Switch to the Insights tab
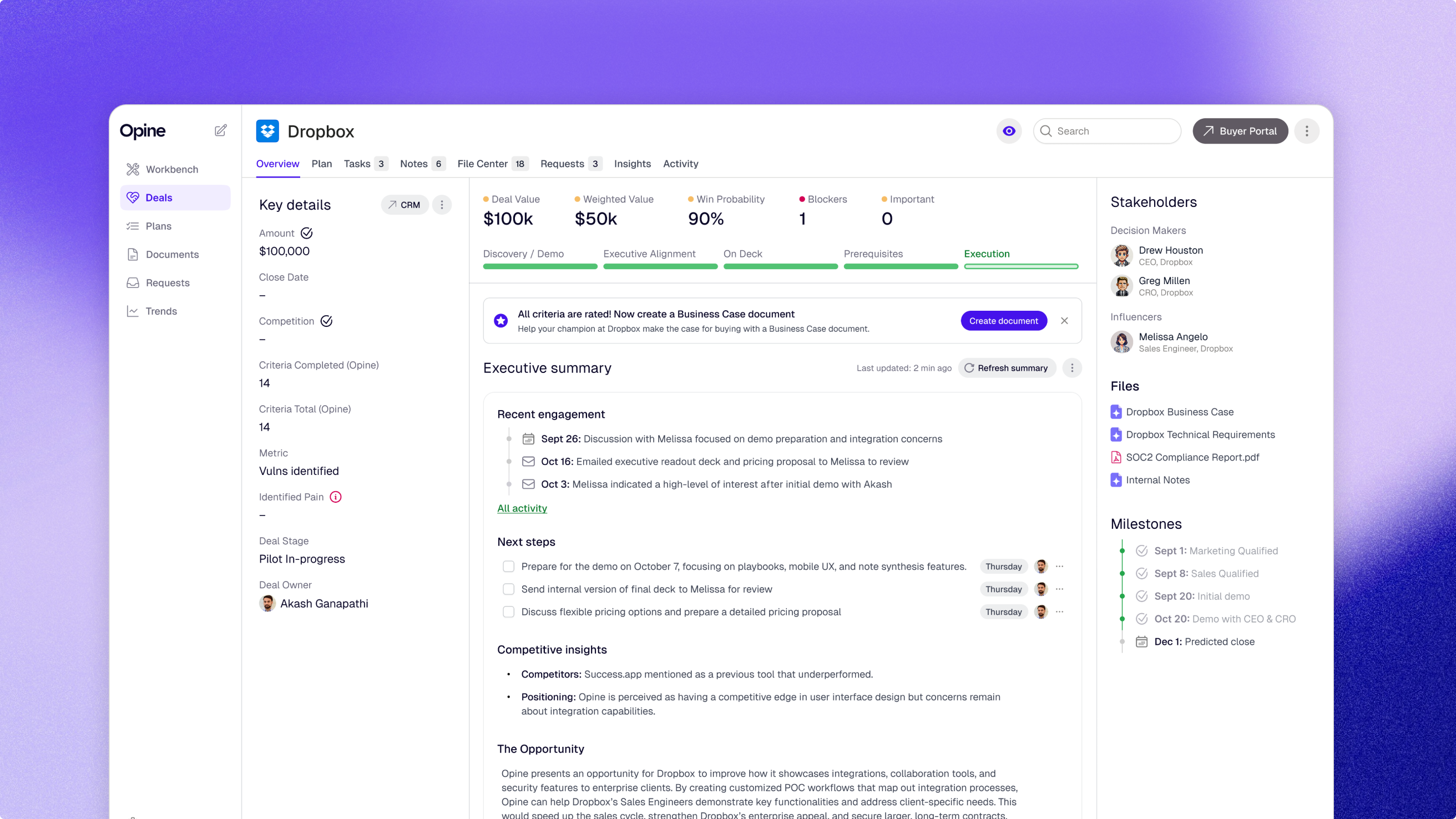Screen dimensions: 1456x819 [x=632, y=164]
